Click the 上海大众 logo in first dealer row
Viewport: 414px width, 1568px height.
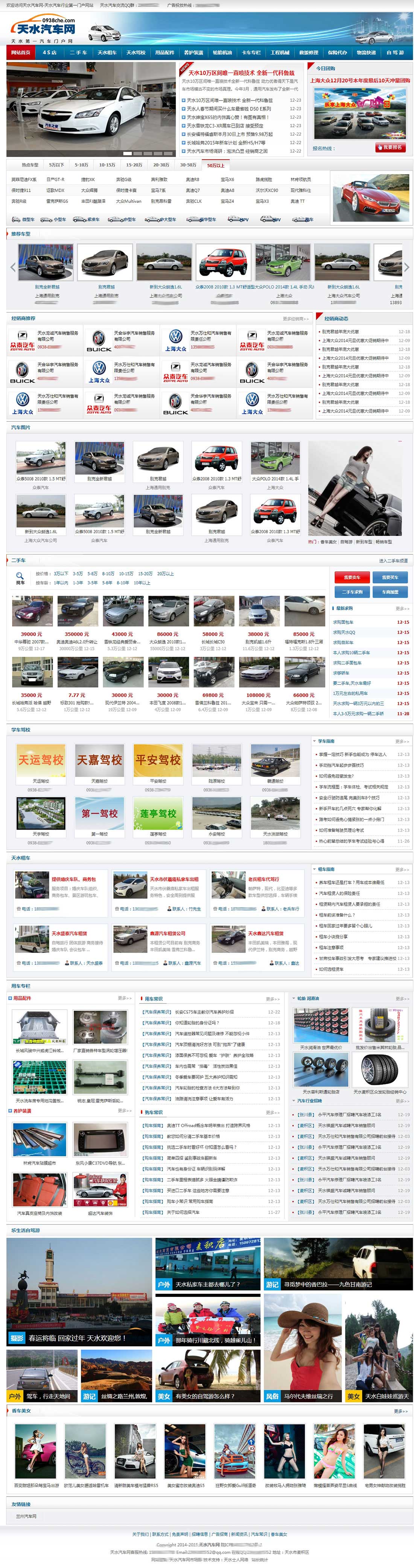175,341
